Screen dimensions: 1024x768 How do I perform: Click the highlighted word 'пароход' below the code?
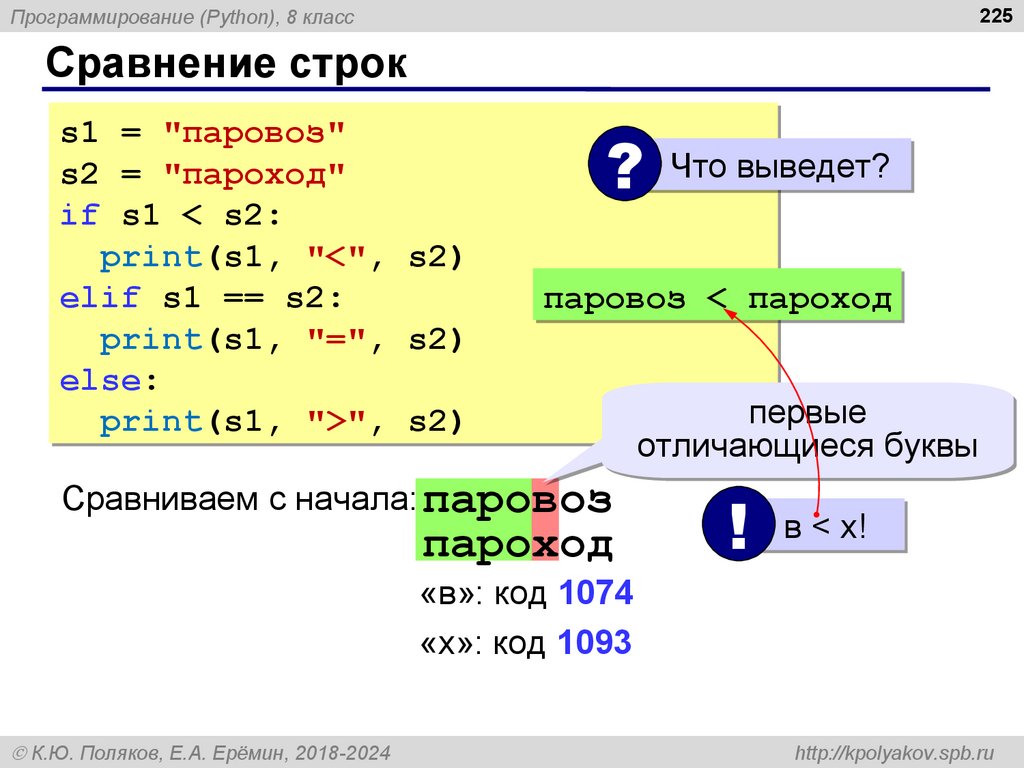pos(517,544)
